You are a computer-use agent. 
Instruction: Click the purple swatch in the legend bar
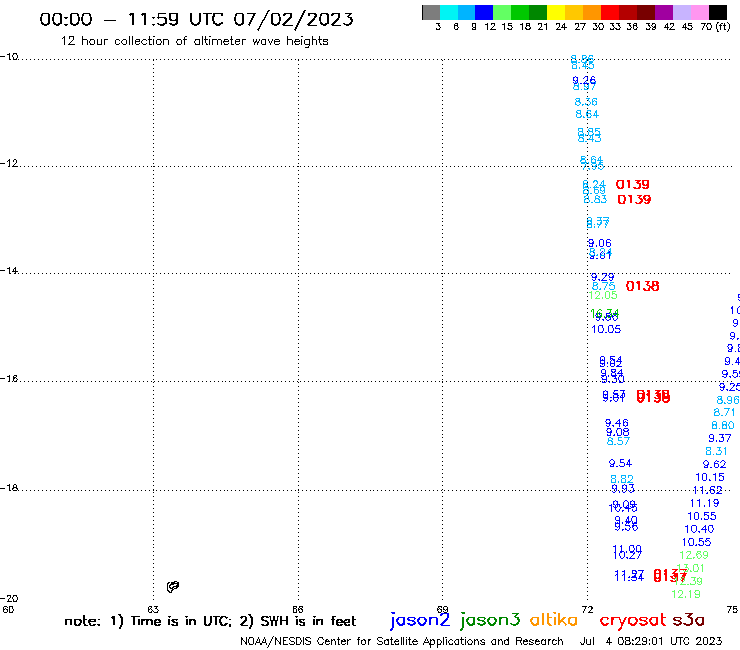tap(664, 12)
